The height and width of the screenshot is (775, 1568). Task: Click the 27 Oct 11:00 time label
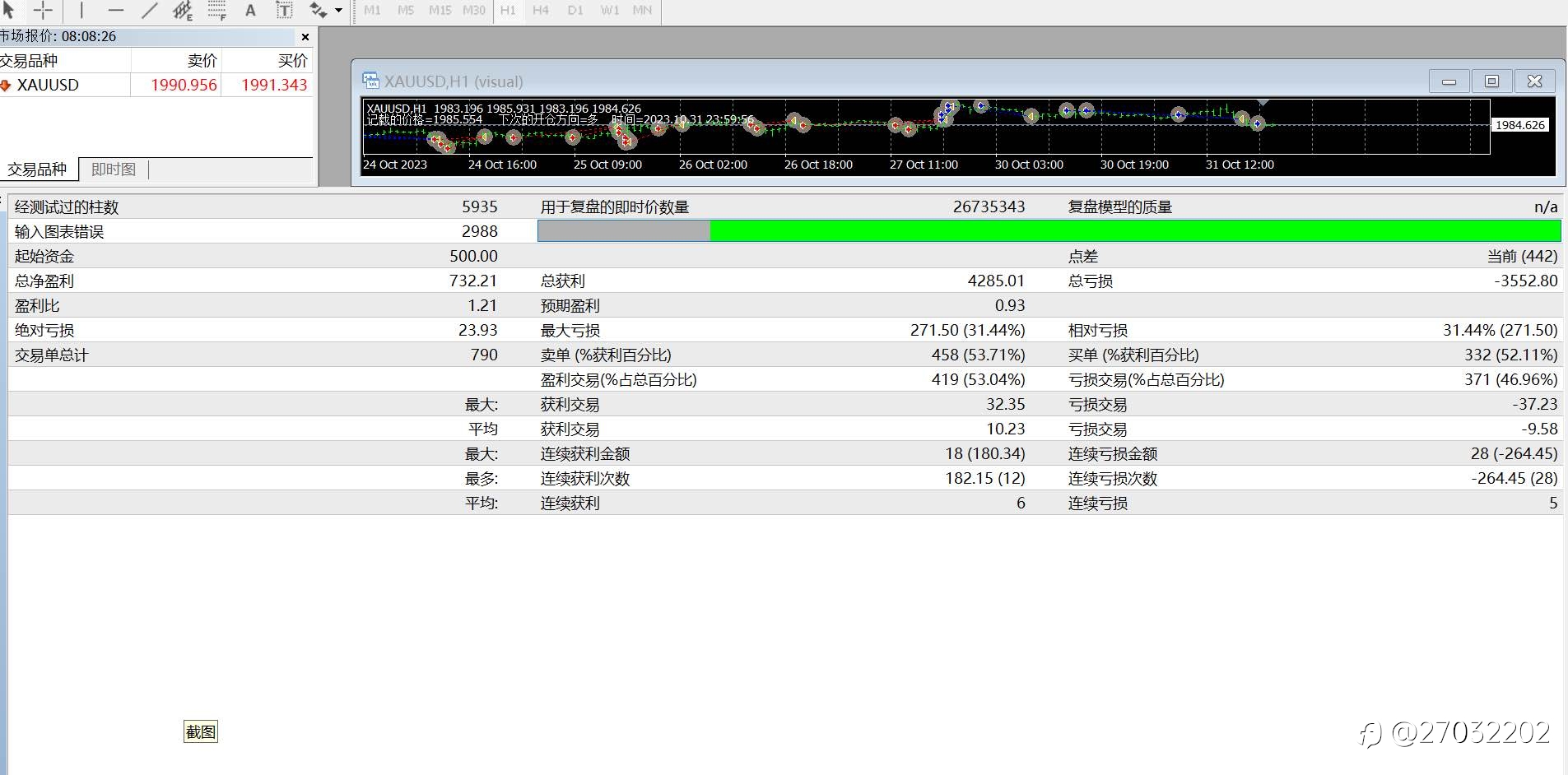pyautogui.click(x=924, y=165)
